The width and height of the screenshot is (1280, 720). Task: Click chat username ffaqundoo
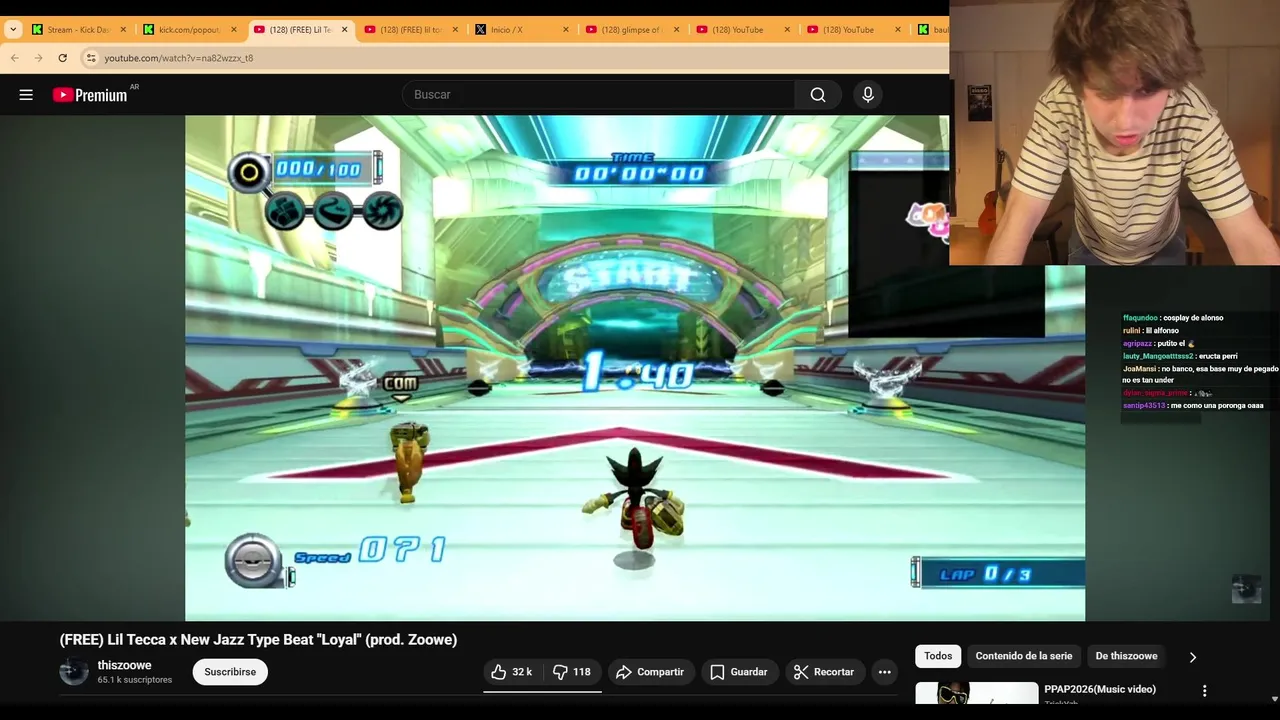[x=1140, y=318]
